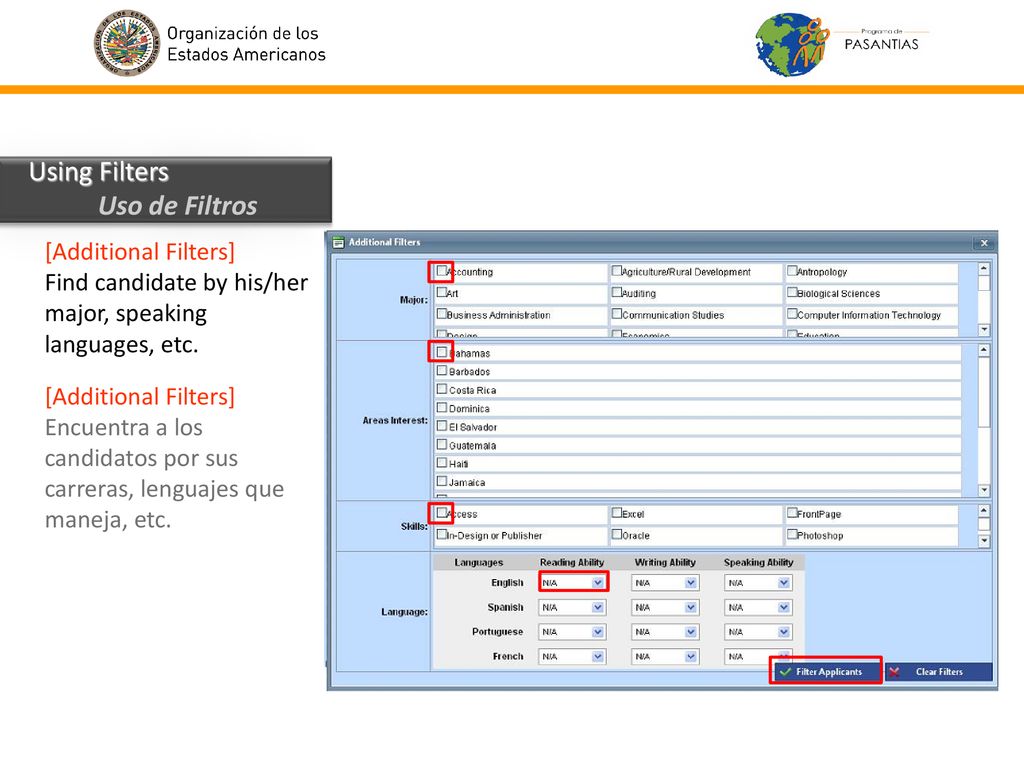
Task: Check the Biological Sciences checkbox
Action: point(792,292)
